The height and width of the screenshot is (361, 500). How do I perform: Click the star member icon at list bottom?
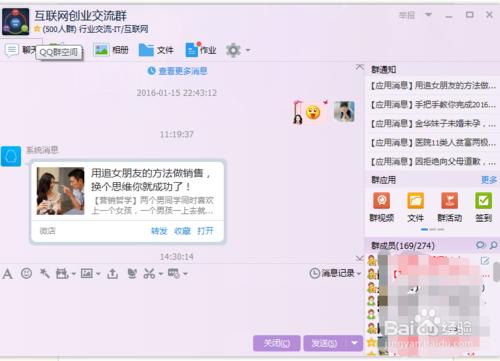[371, 342]
